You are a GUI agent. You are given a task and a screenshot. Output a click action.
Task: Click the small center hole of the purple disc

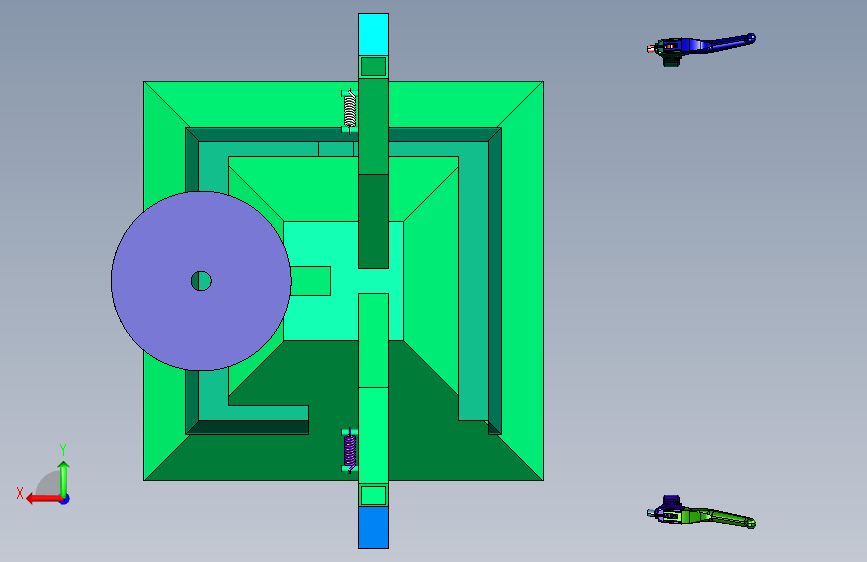(x=201, y=281)
